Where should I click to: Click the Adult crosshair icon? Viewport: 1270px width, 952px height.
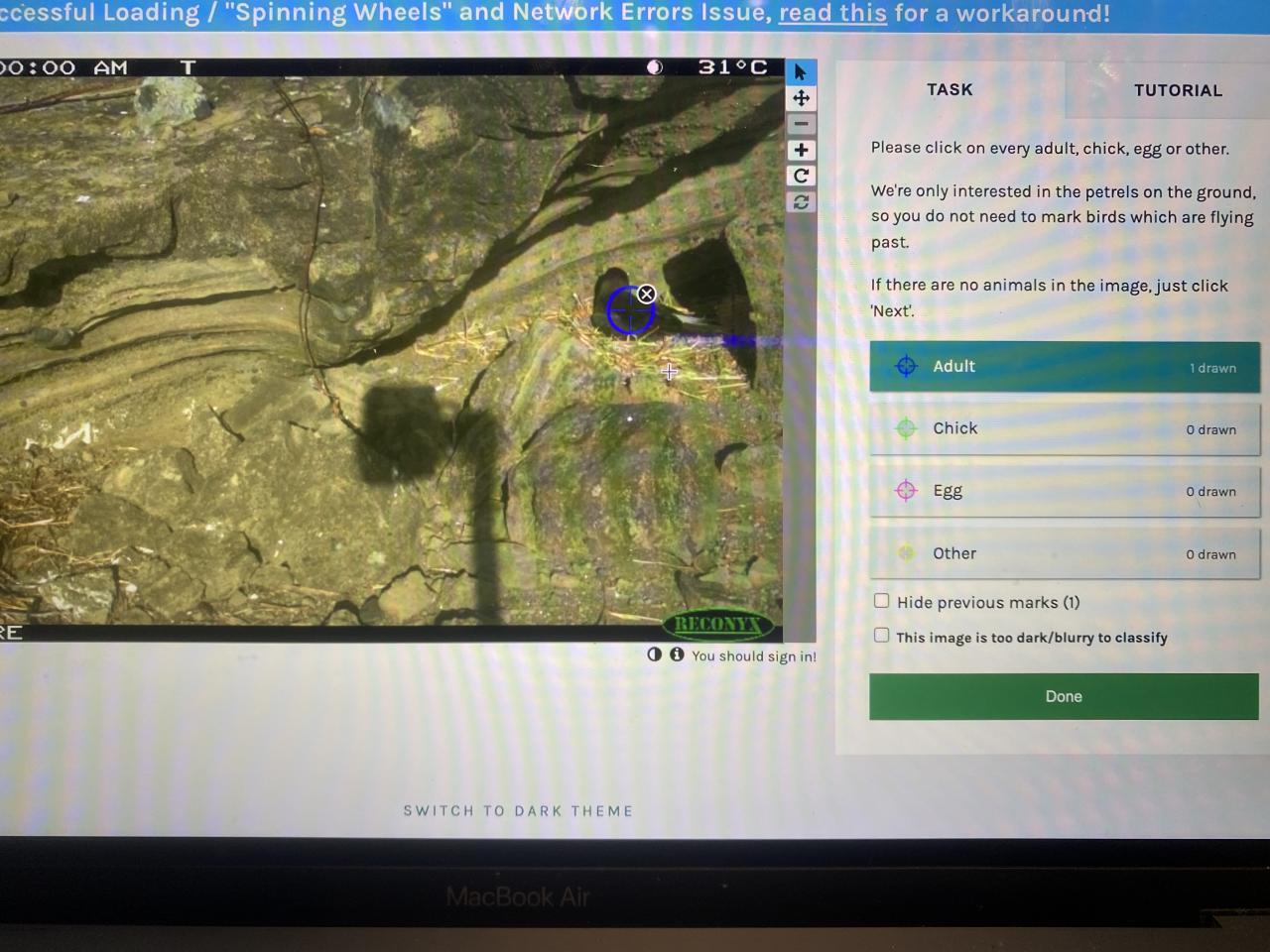[x=906, y=366]
